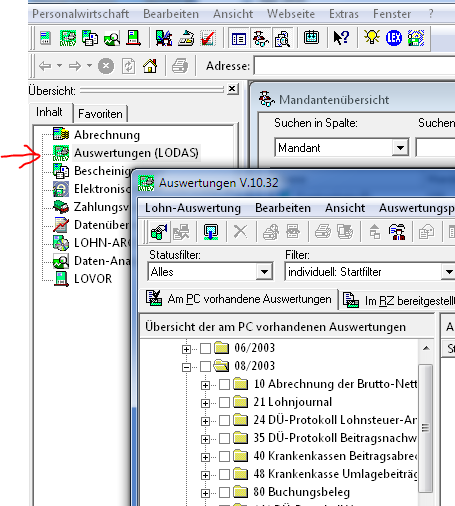Image resolution: width=455 pixels, height=506 pixels.
Task: Select Abrechnung in overview tree
Action: pos(107,135)
